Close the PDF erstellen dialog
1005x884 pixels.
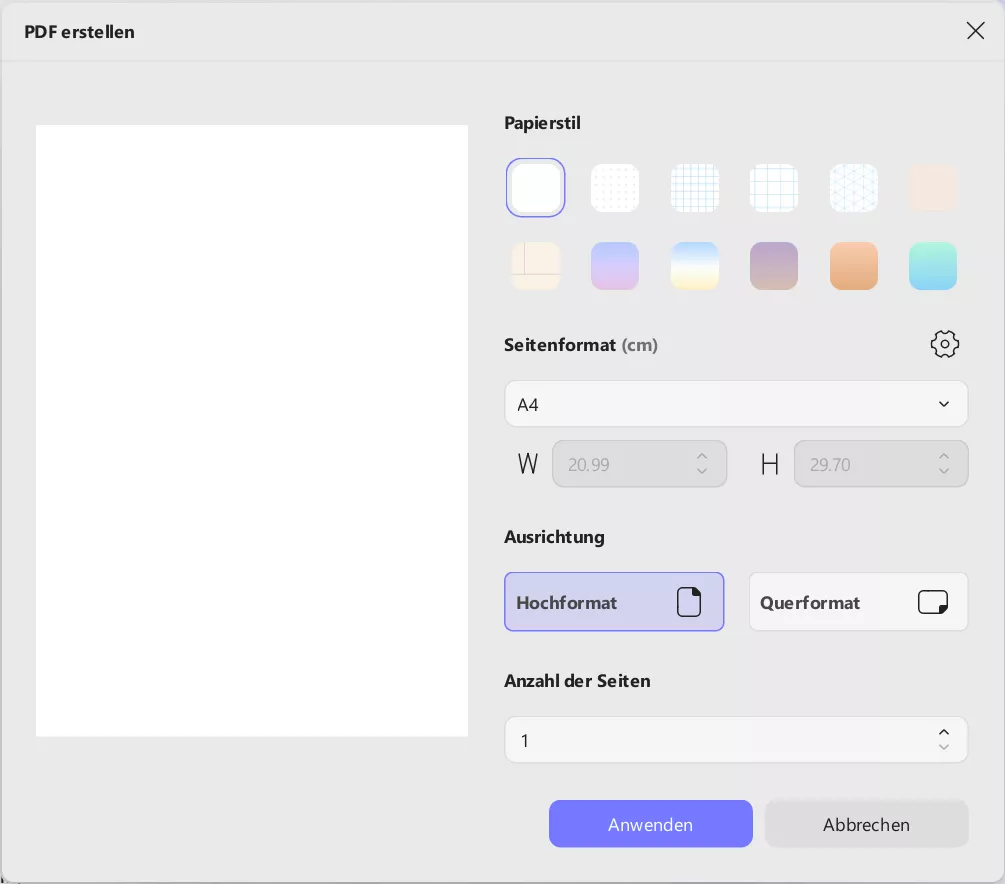[x=976, y=31]
